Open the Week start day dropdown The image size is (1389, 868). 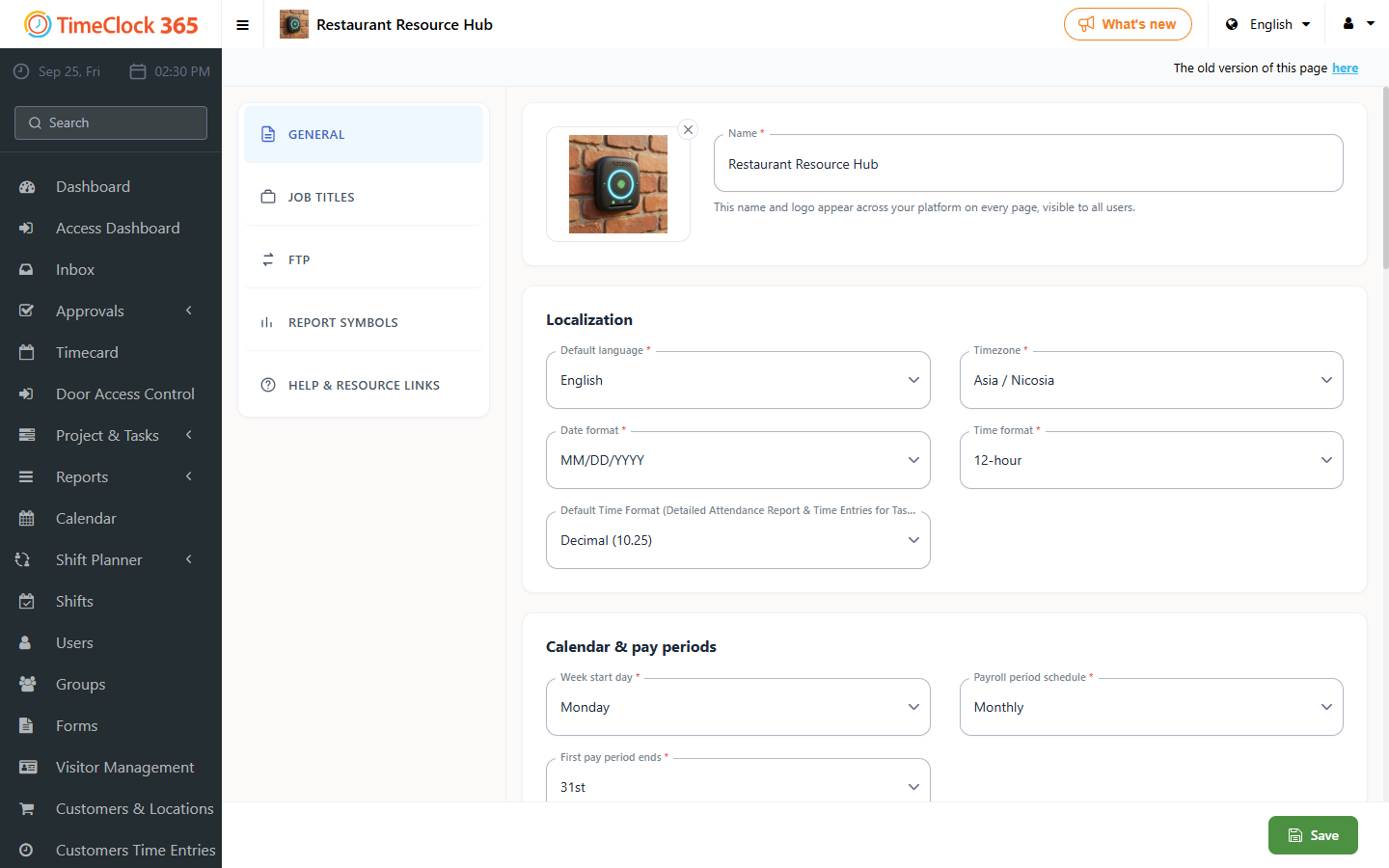point(738,707)
